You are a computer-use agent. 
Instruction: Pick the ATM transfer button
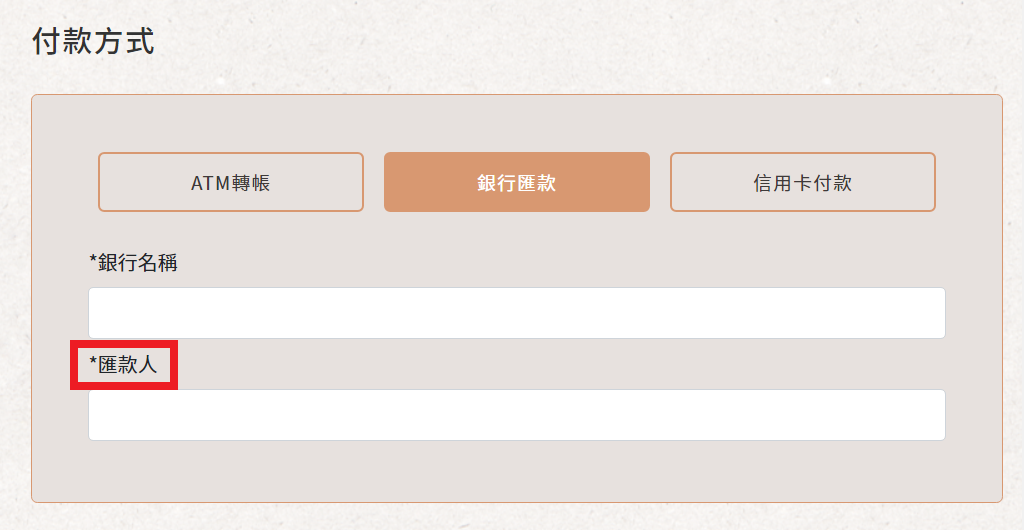(x=231, y=182)
